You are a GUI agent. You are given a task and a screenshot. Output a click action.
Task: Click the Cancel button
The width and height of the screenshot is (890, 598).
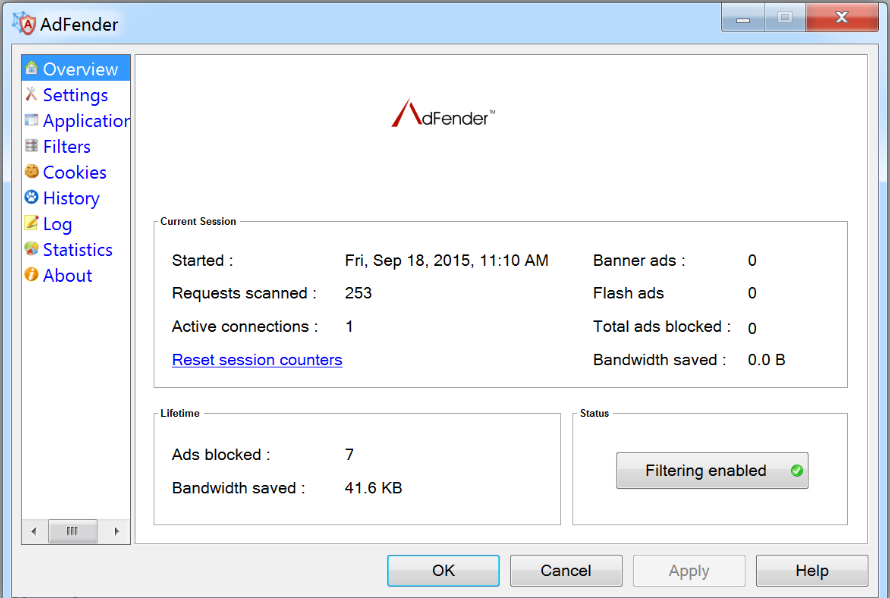[566, 570]
